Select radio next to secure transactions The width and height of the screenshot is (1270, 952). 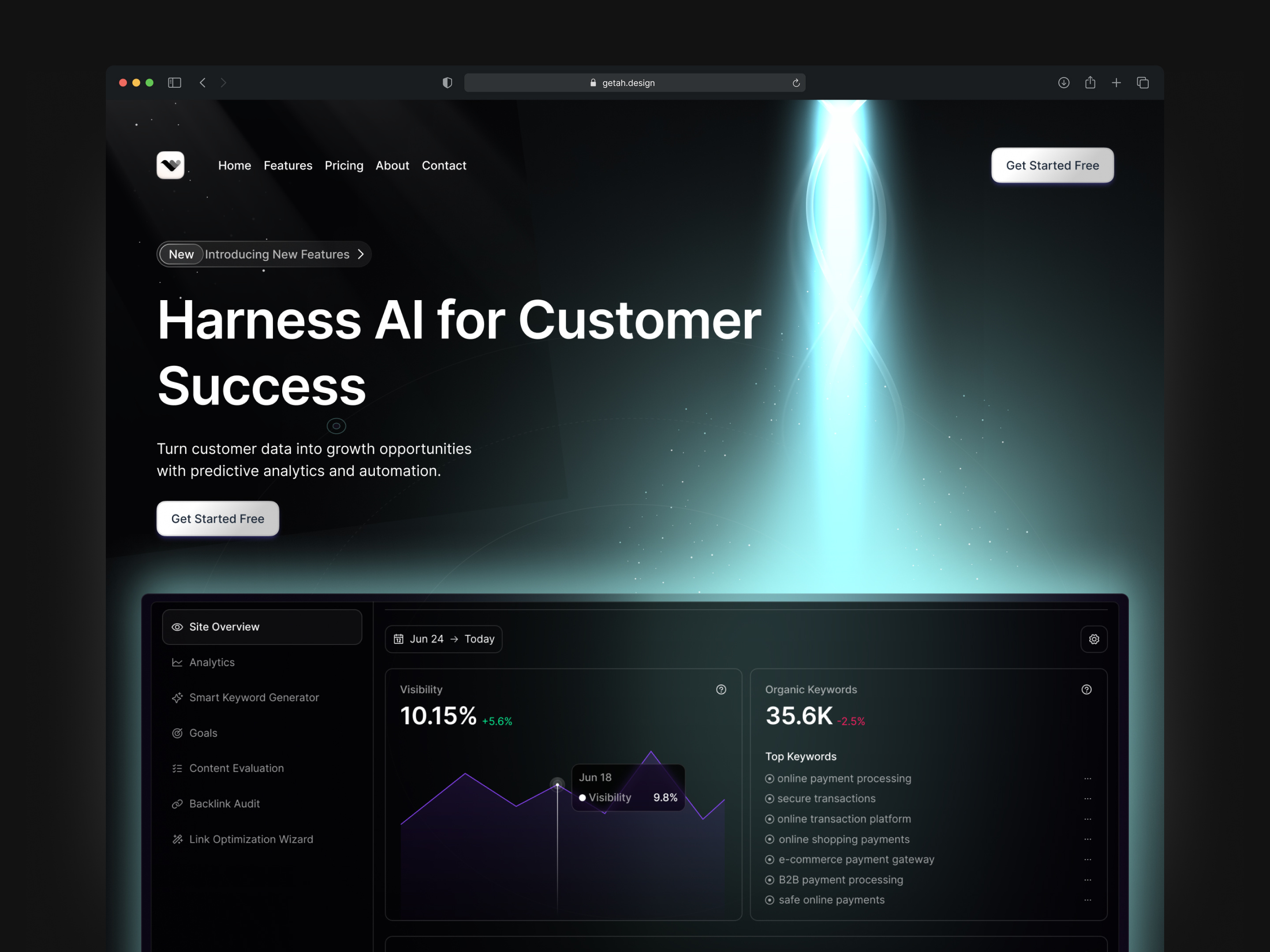(769, 799)
